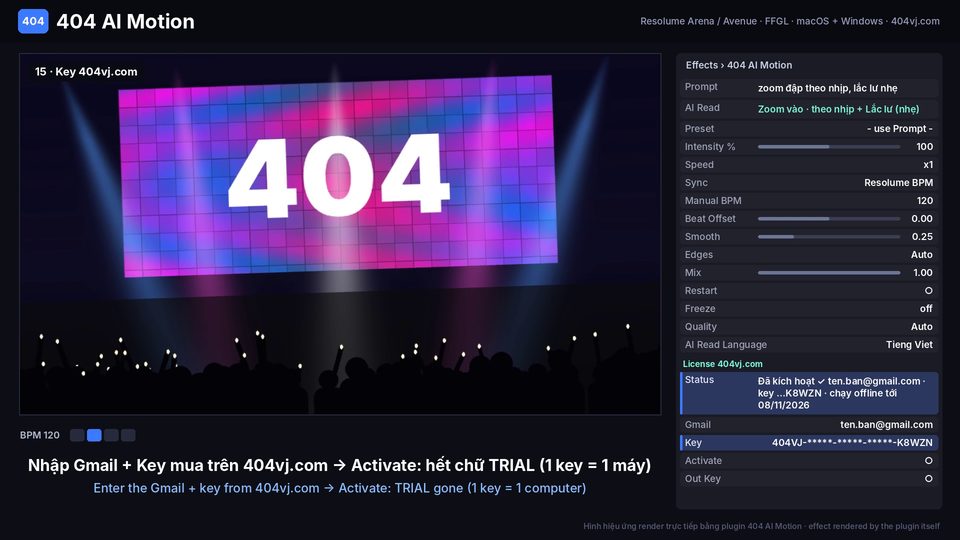Click the highlighted blue beat indicator square
Image resolution: width=960 pixels, height=540 pixels.
[x=94, y=435]
